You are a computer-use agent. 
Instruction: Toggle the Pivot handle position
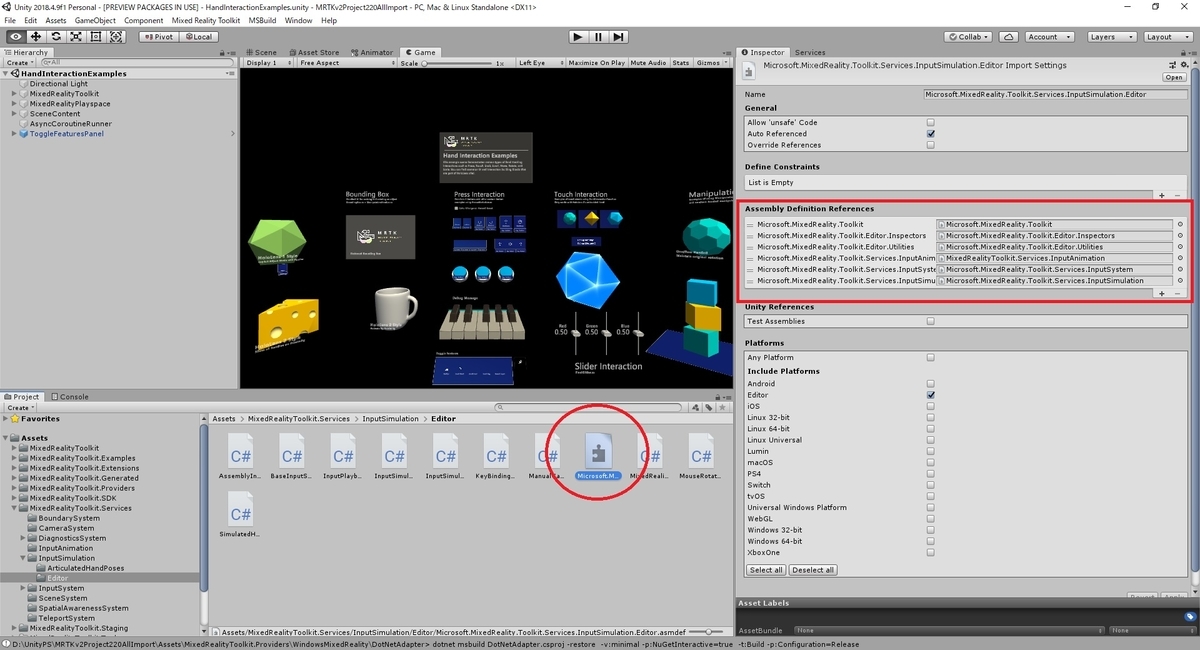tap(158, 36)
